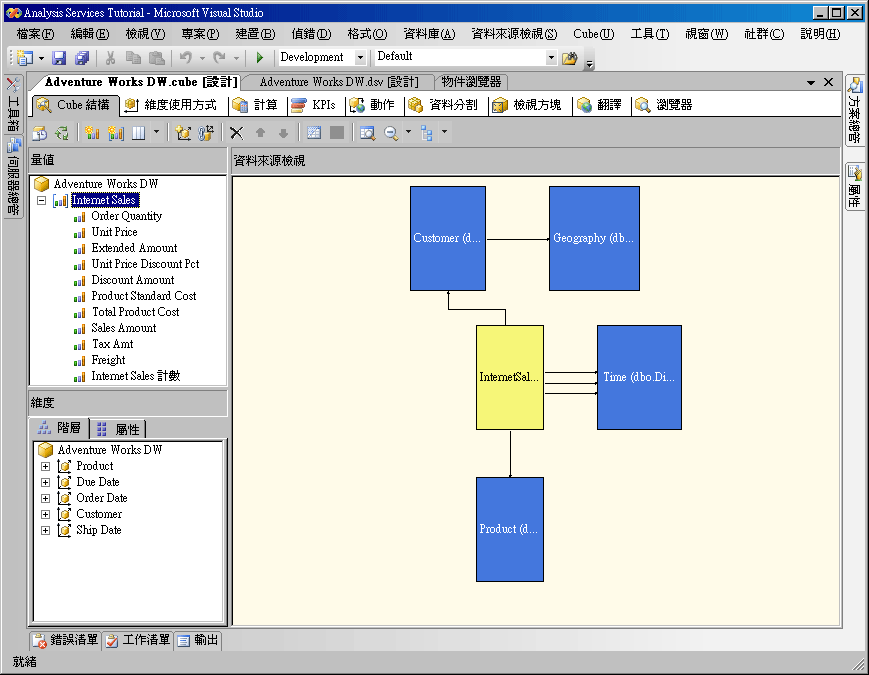
Task: Open the Default platform dropdown
Action: coord(551,58)
